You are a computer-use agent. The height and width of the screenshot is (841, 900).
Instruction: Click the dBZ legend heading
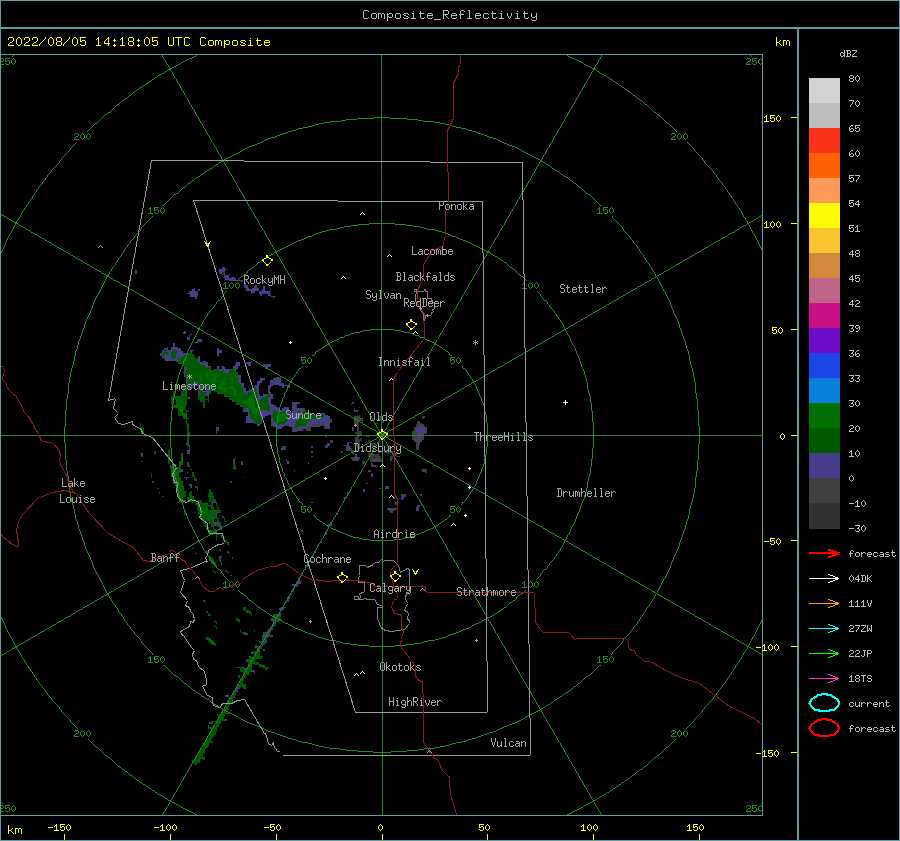[x=848, y=53]
